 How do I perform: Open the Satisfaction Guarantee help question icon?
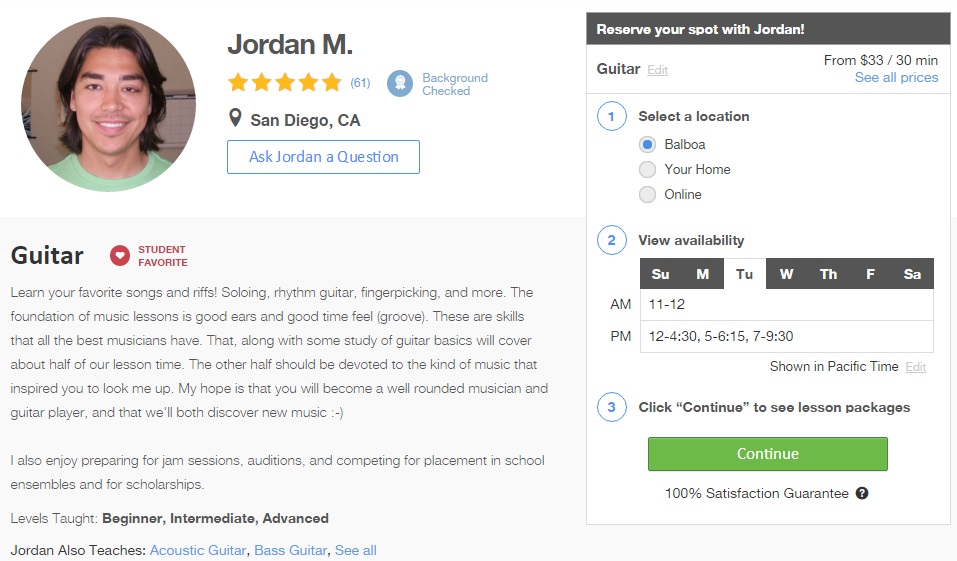(862, 493)
